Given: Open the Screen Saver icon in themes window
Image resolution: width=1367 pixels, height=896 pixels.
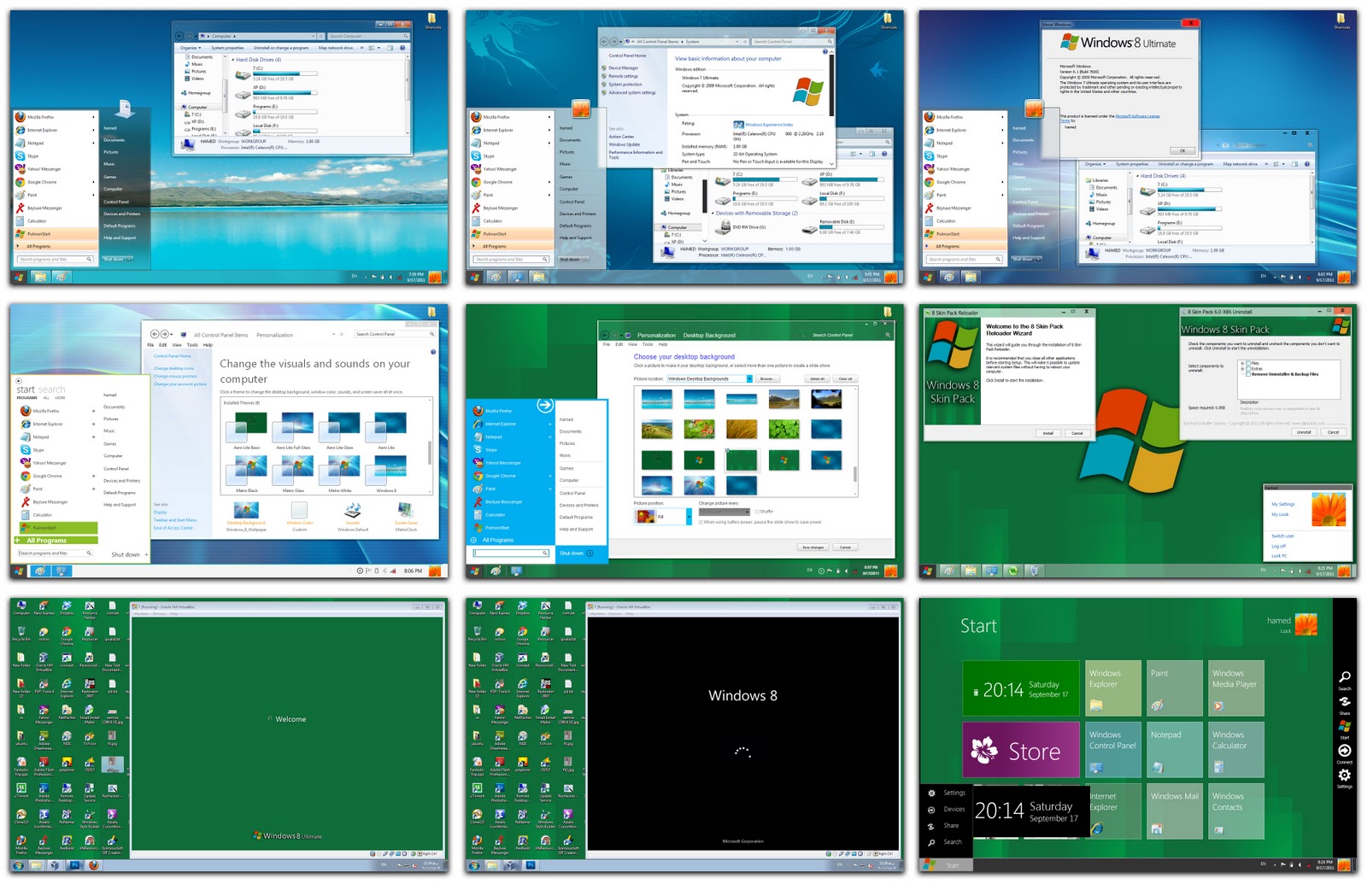Looking at the screenshot, I should tap(406, 511).
